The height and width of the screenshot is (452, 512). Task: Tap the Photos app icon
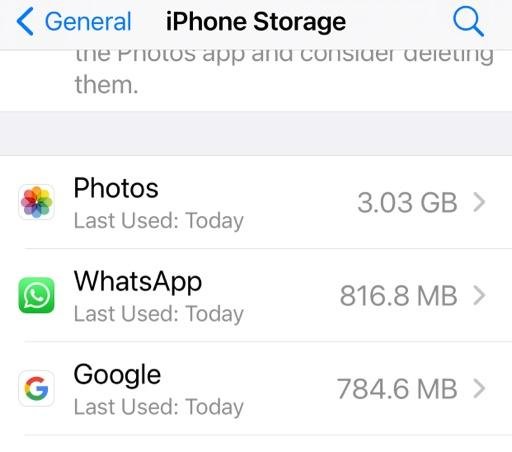[x=36, y=202]
